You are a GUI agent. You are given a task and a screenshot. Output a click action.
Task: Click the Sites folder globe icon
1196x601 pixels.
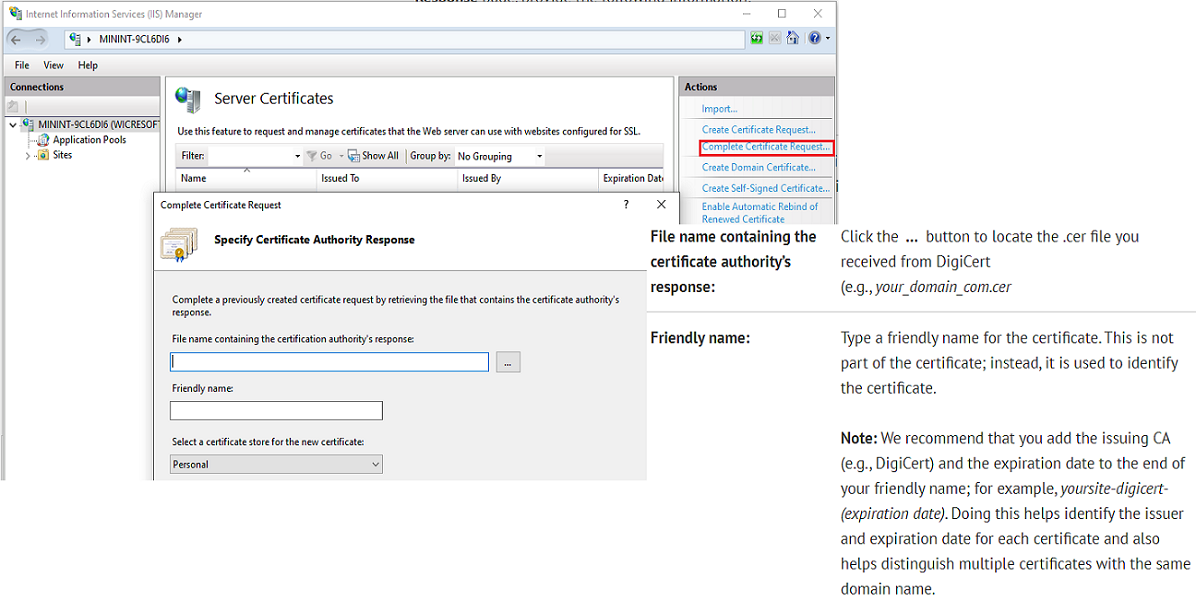[x=43, y=155]
